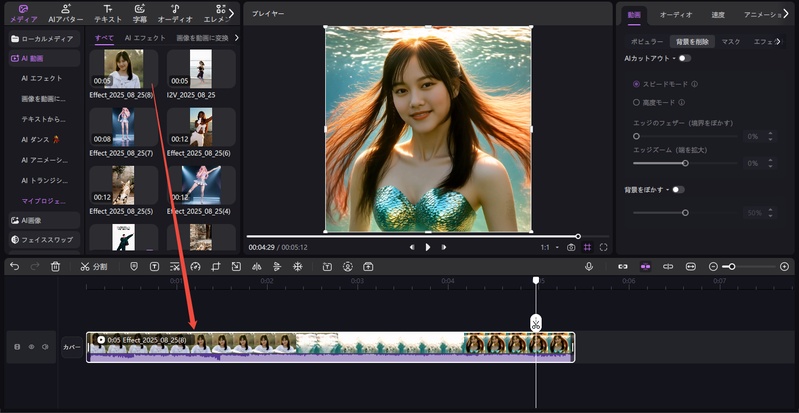The height and width of the screenshot is (413, 799).
Task: Switch to 動画 properties tab
Action: coord(634,15)
